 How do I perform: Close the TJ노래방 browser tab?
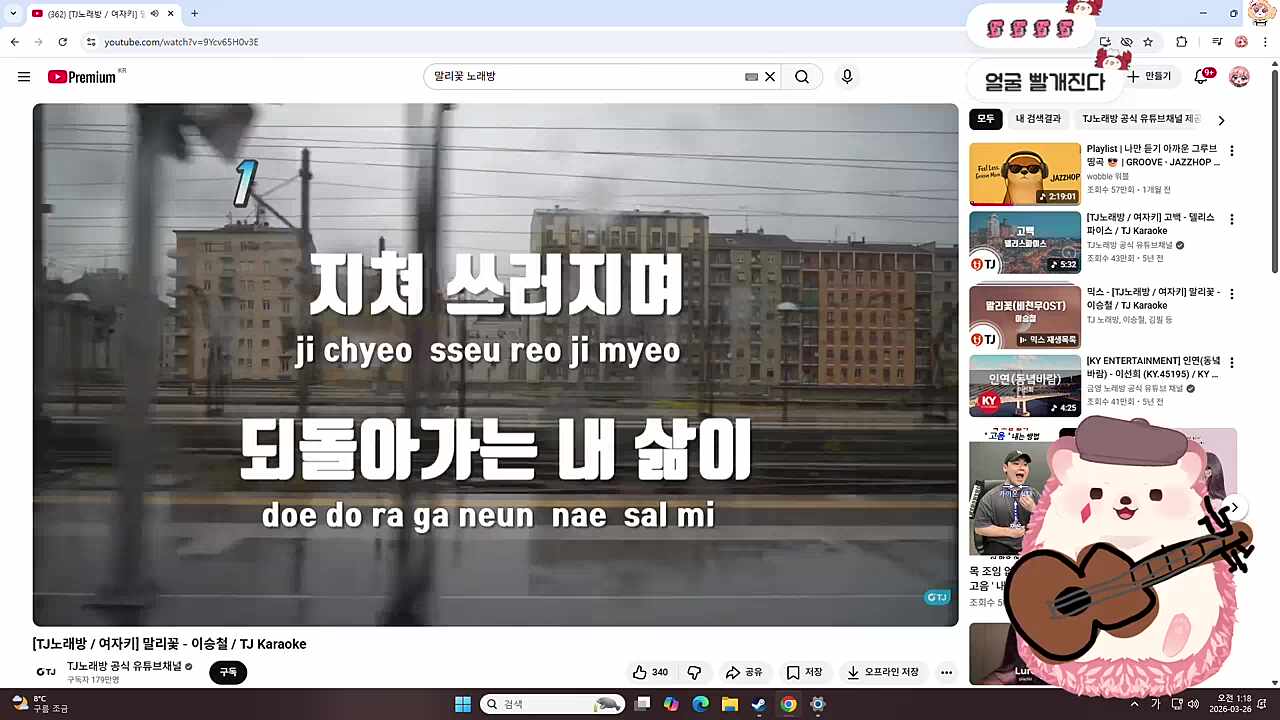click(x=171, y=13)
